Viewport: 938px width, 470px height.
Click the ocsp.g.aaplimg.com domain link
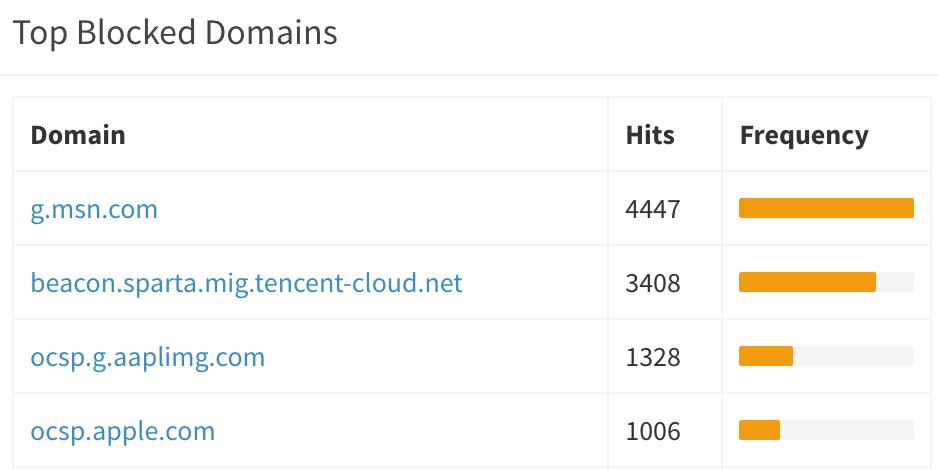[148, 356]
